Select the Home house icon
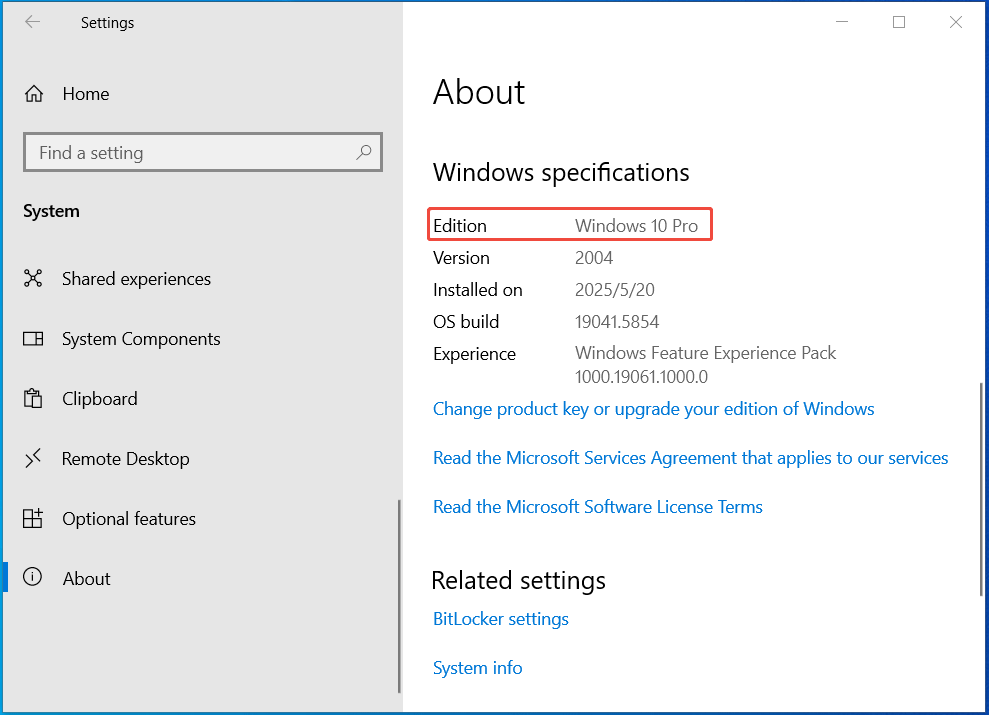Screen dimensions: 989x715 coord(33,93)
